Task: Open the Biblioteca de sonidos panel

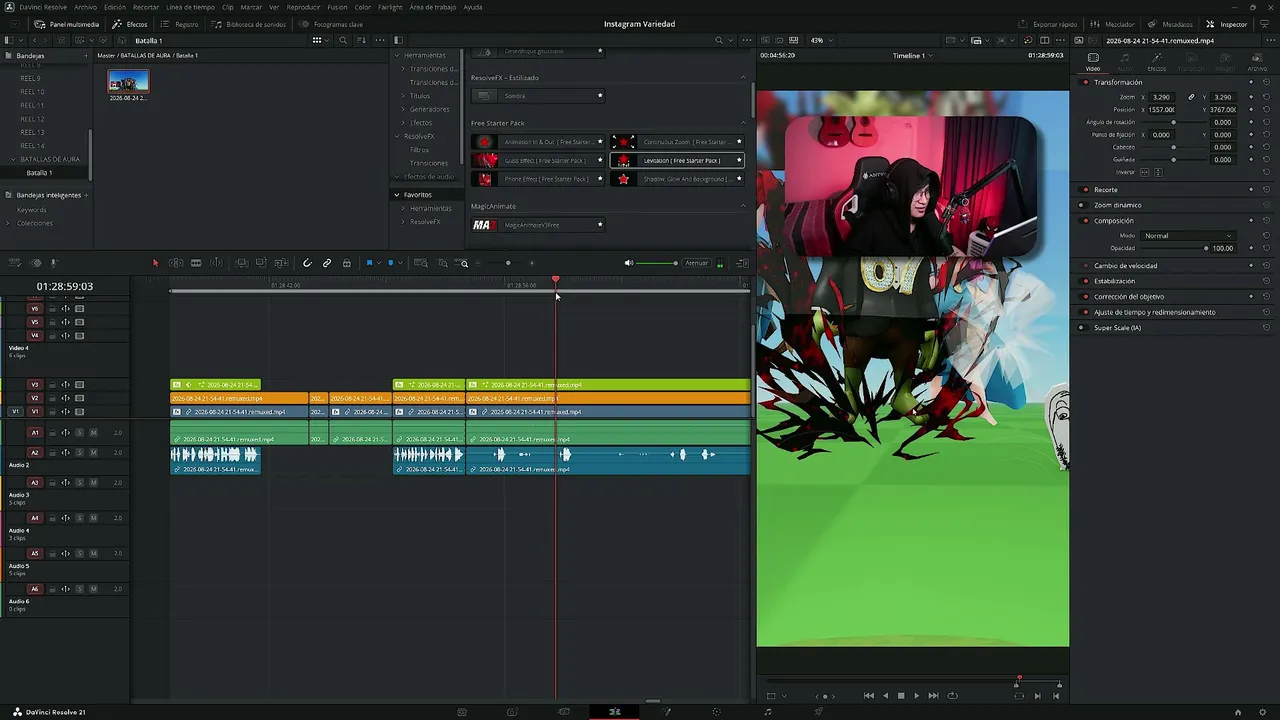Action: [249, 24]
